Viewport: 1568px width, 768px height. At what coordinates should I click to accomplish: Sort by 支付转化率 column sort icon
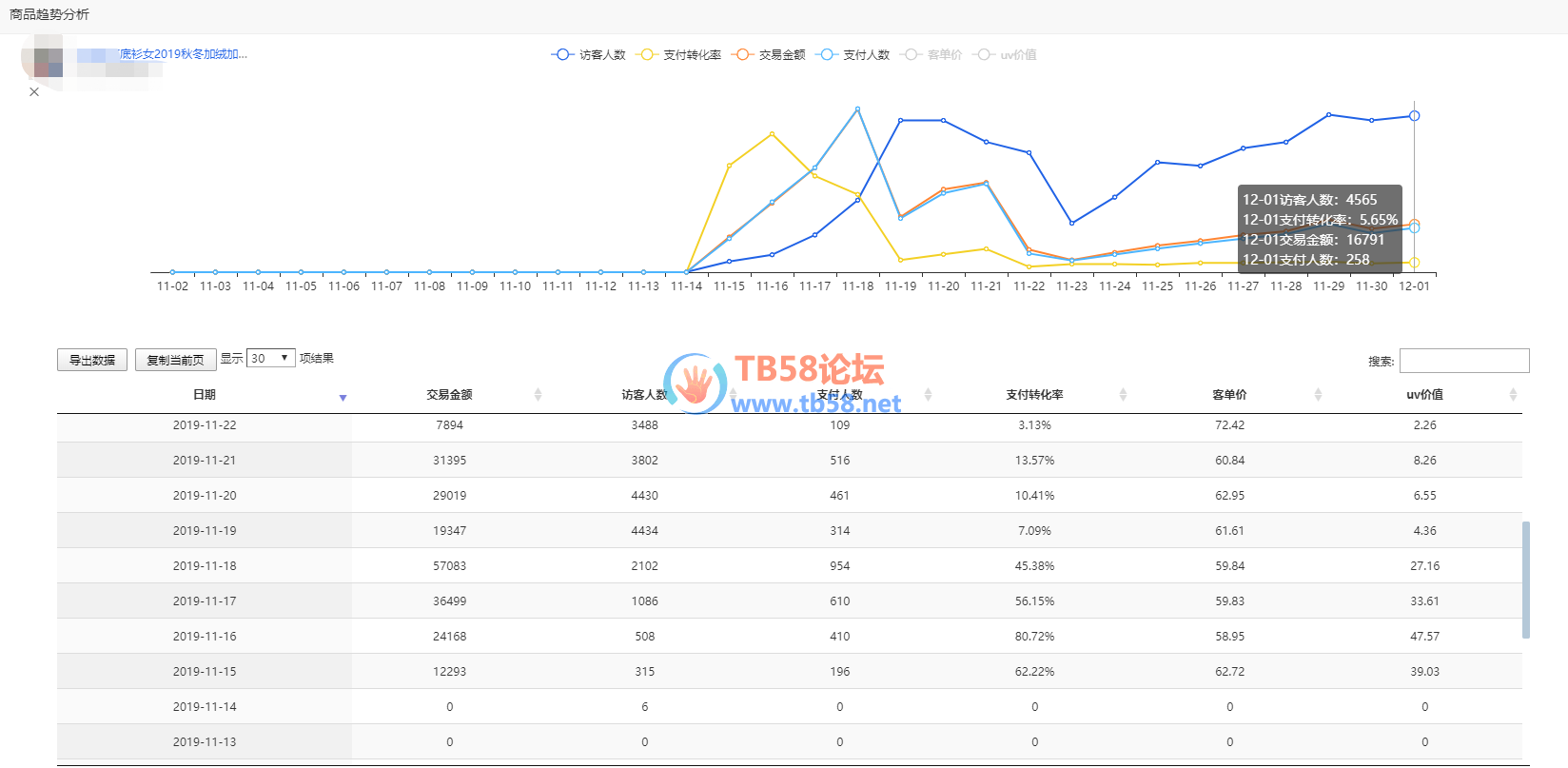(1123, 395)
